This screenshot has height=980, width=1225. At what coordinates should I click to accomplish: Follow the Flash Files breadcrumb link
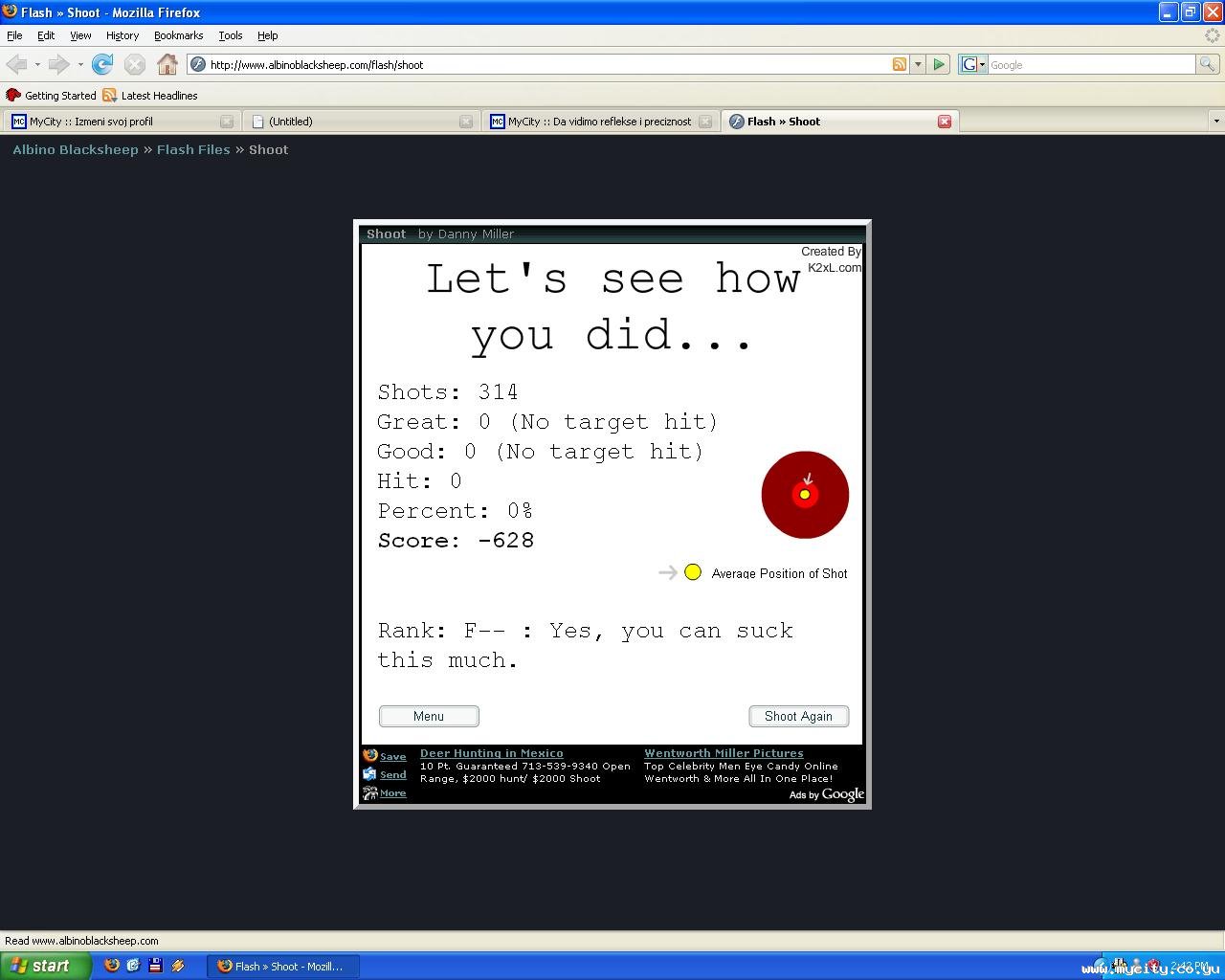click(x=193, y=149)
